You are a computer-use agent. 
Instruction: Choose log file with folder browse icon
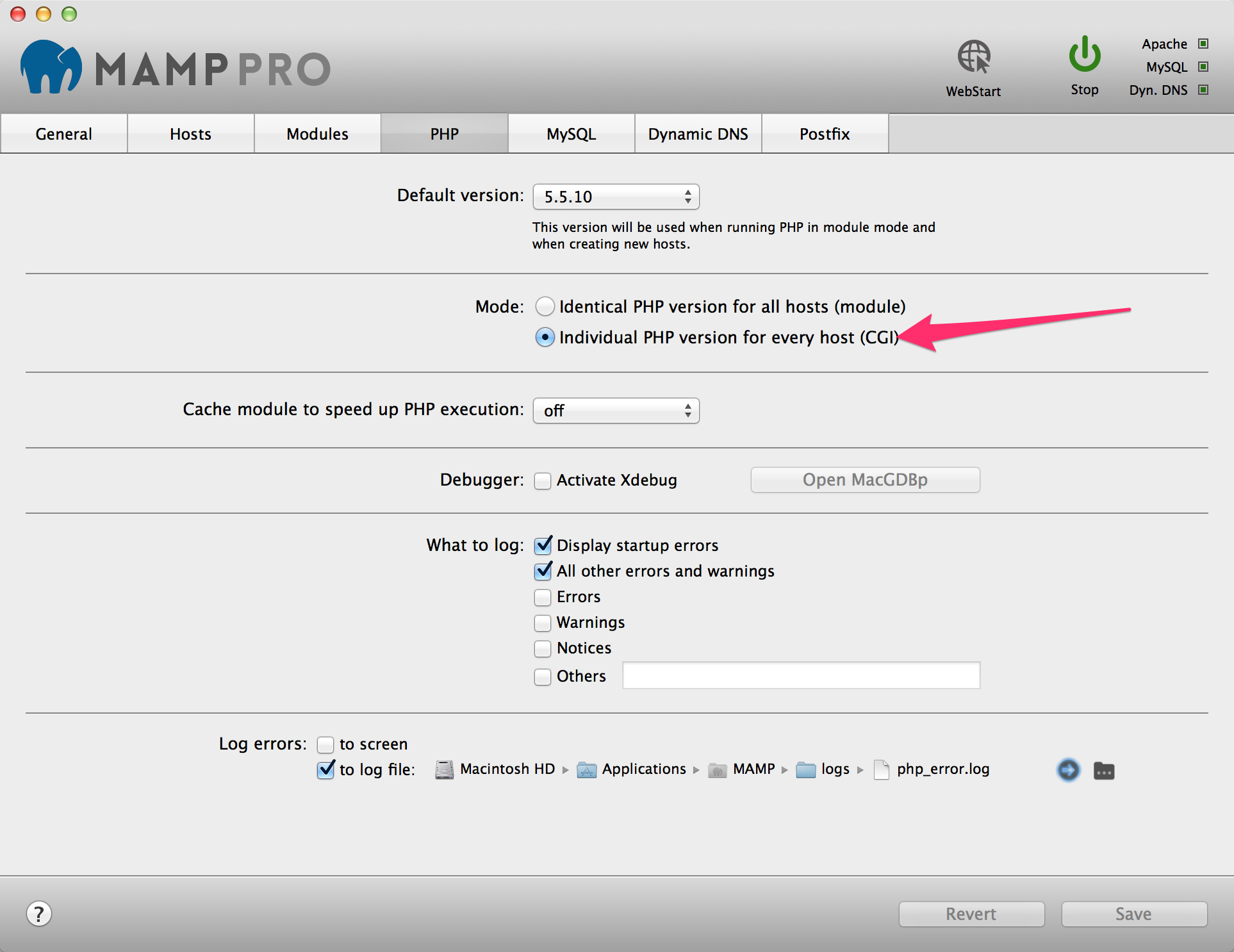point(1104,771)
